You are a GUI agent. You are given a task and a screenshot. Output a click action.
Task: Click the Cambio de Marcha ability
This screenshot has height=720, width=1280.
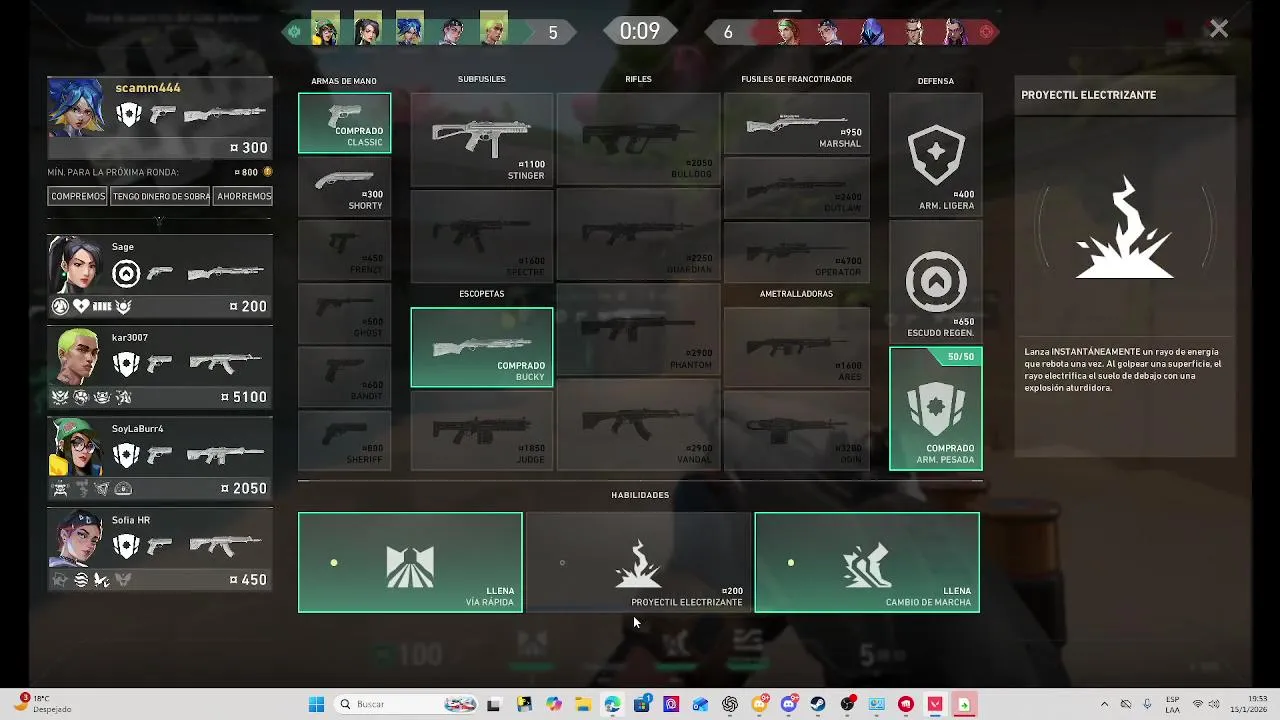pos(867,562)
